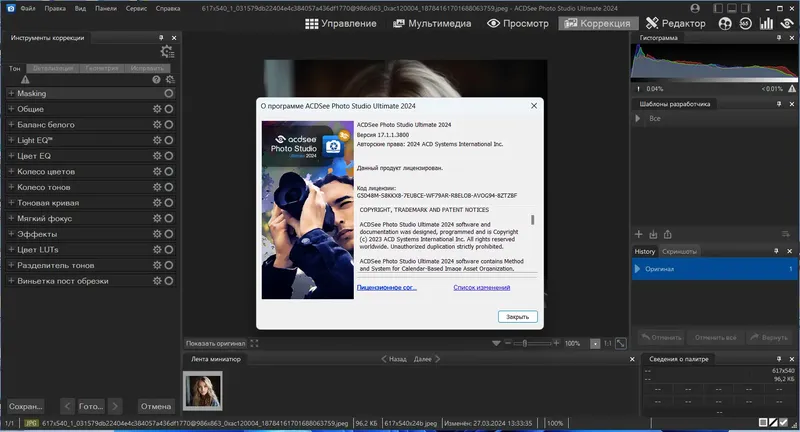Toggle the Masking group on/off circle
The height and width of the screenshot is (432, 800).
tap(169, 93)
